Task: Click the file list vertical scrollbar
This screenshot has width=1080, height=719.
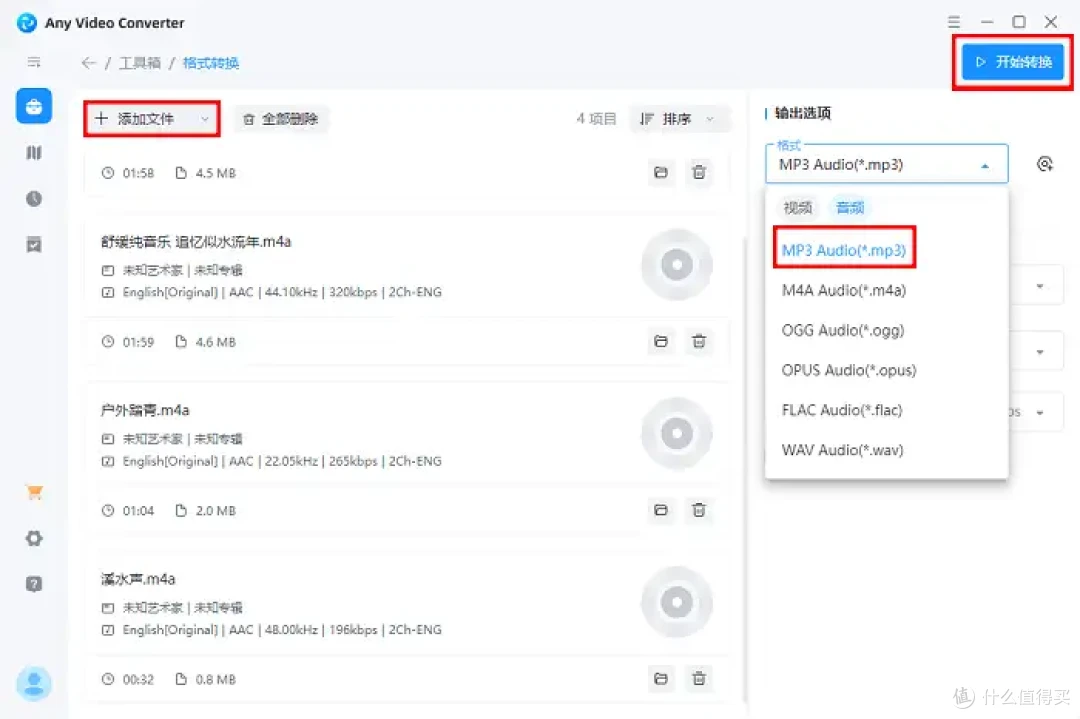Action: [x=744, y=468]
